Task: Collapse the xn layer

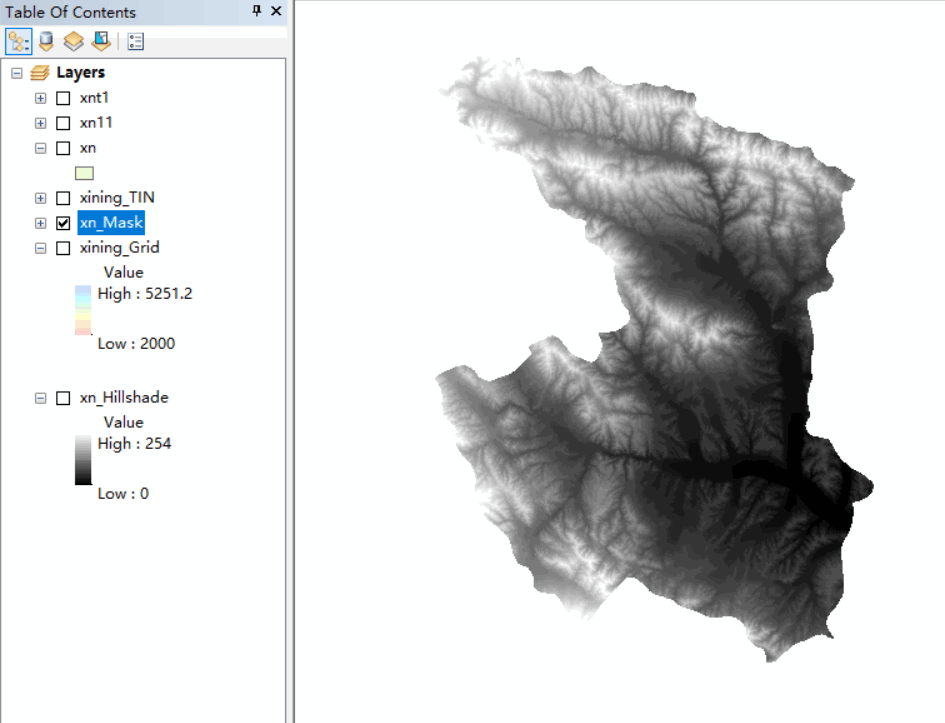Action: (x=40, y=148)
